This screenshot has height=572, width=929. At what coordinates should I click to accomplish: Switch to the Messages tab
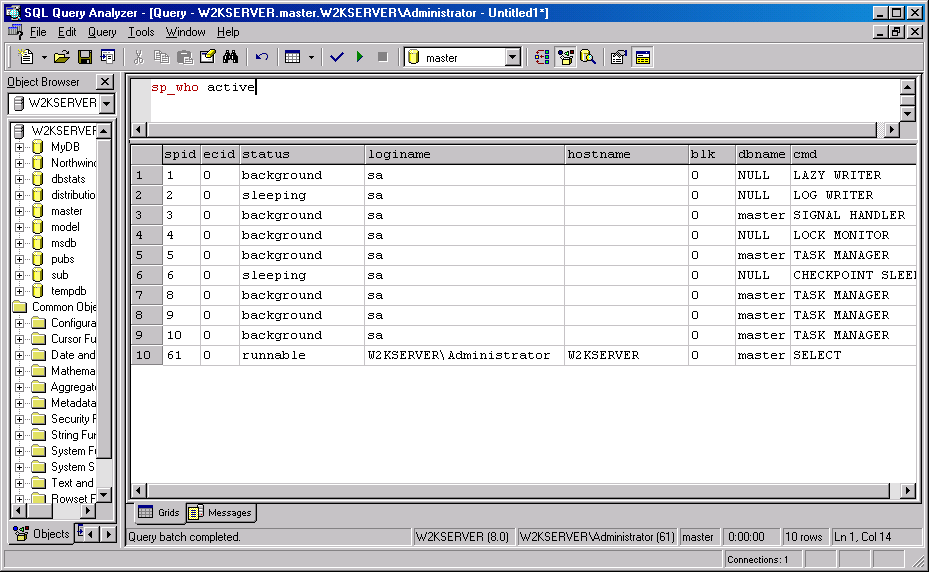click(220, 513)
